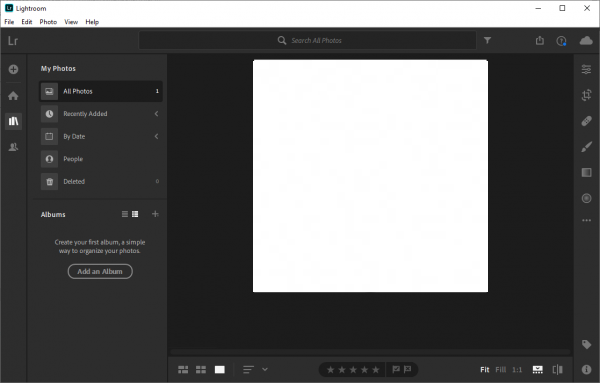Select the Brush tool
Image resolution: width=600 pixels, height=383 pixels.
tap(586, 147)
